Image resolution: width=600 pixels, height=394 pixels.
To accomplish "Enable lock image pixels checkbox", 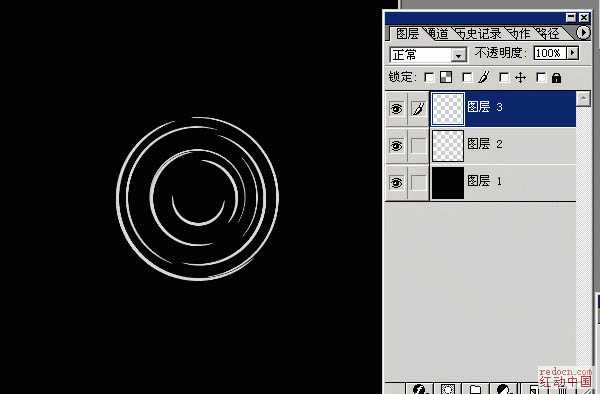I will coord(467,78).
